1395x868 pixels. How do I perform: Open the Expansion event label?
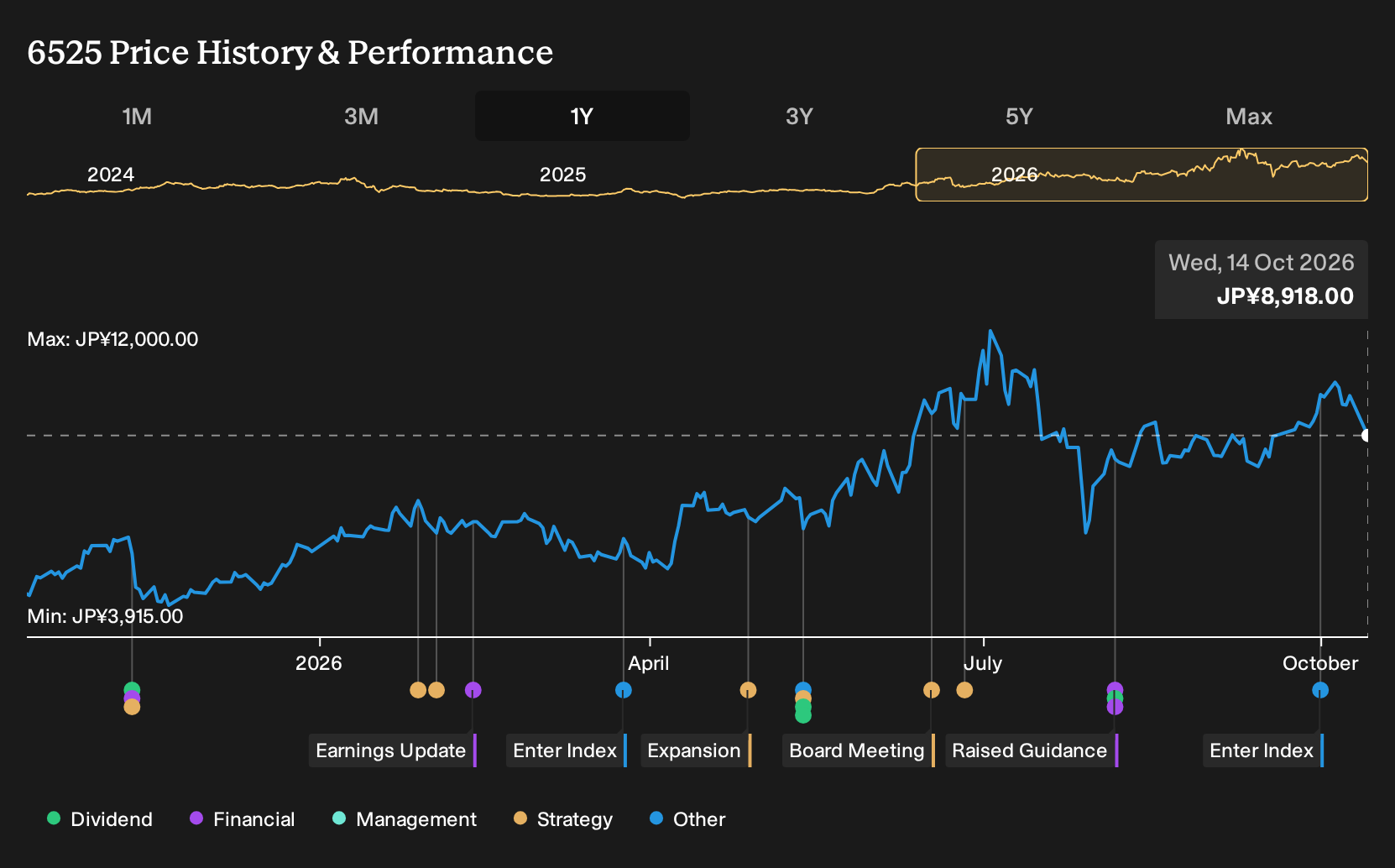(696, 750)
